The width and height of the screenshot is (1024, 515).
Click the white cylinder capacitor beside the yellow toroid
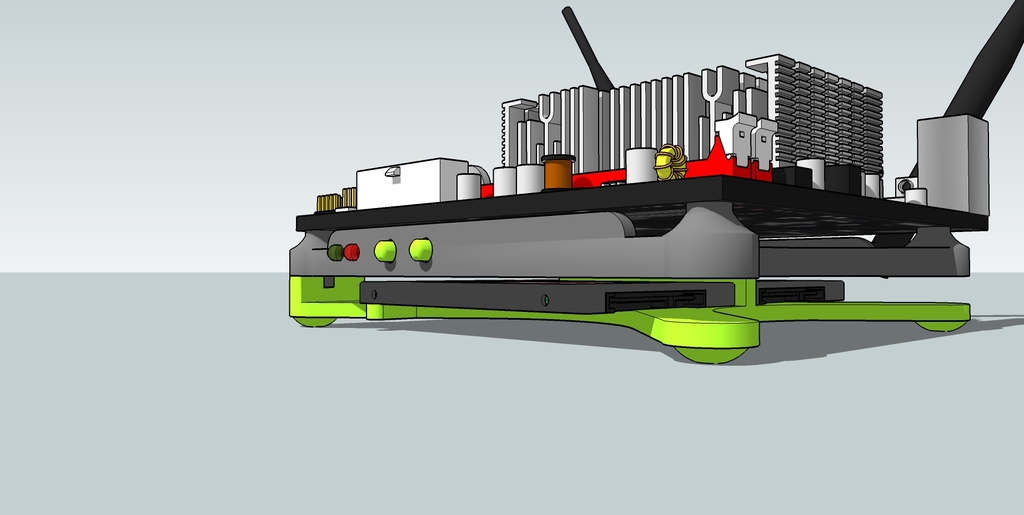[640, 165]
